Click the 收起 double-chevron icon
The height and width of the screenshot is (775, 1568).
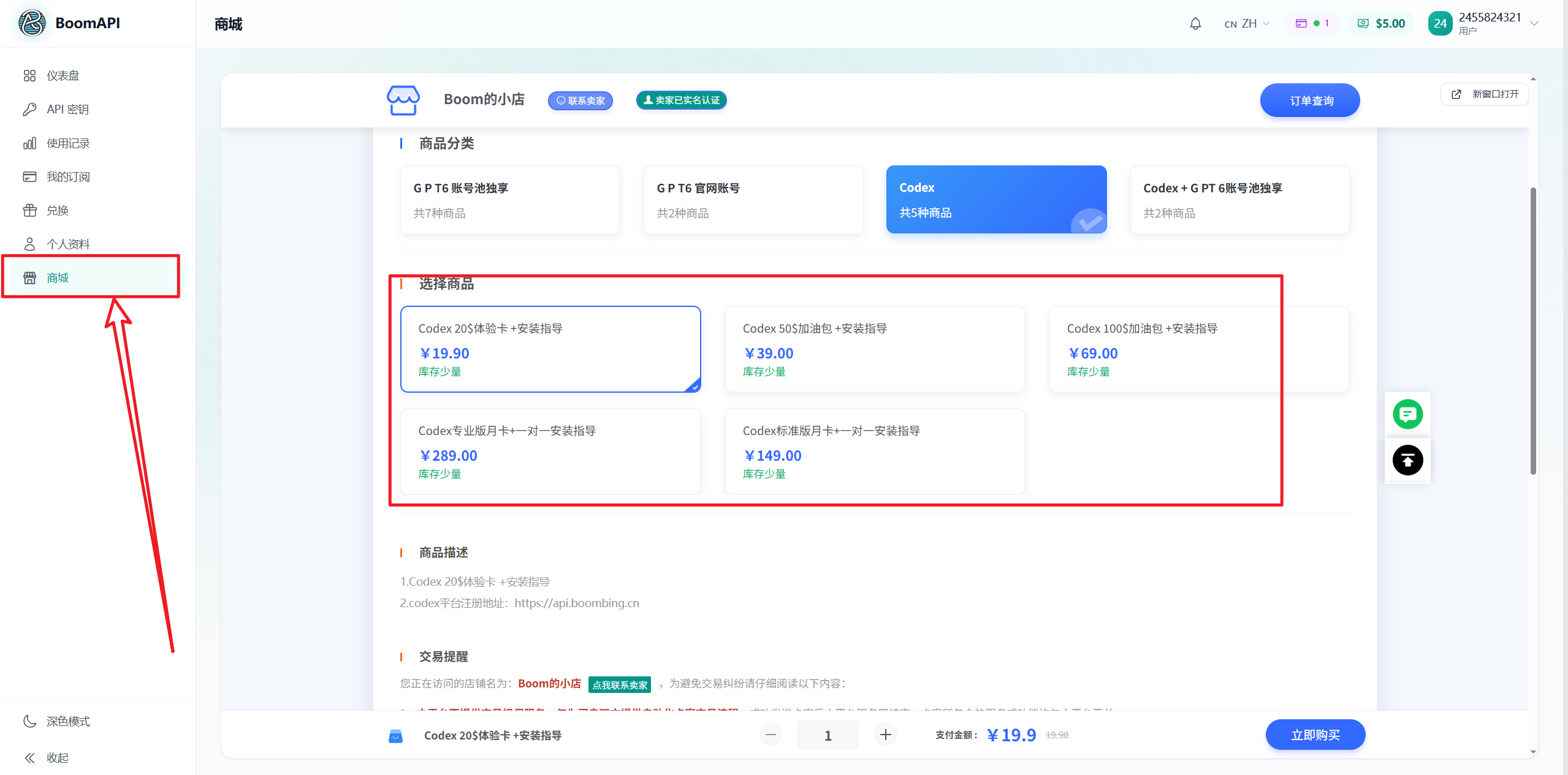coord(29,758)
